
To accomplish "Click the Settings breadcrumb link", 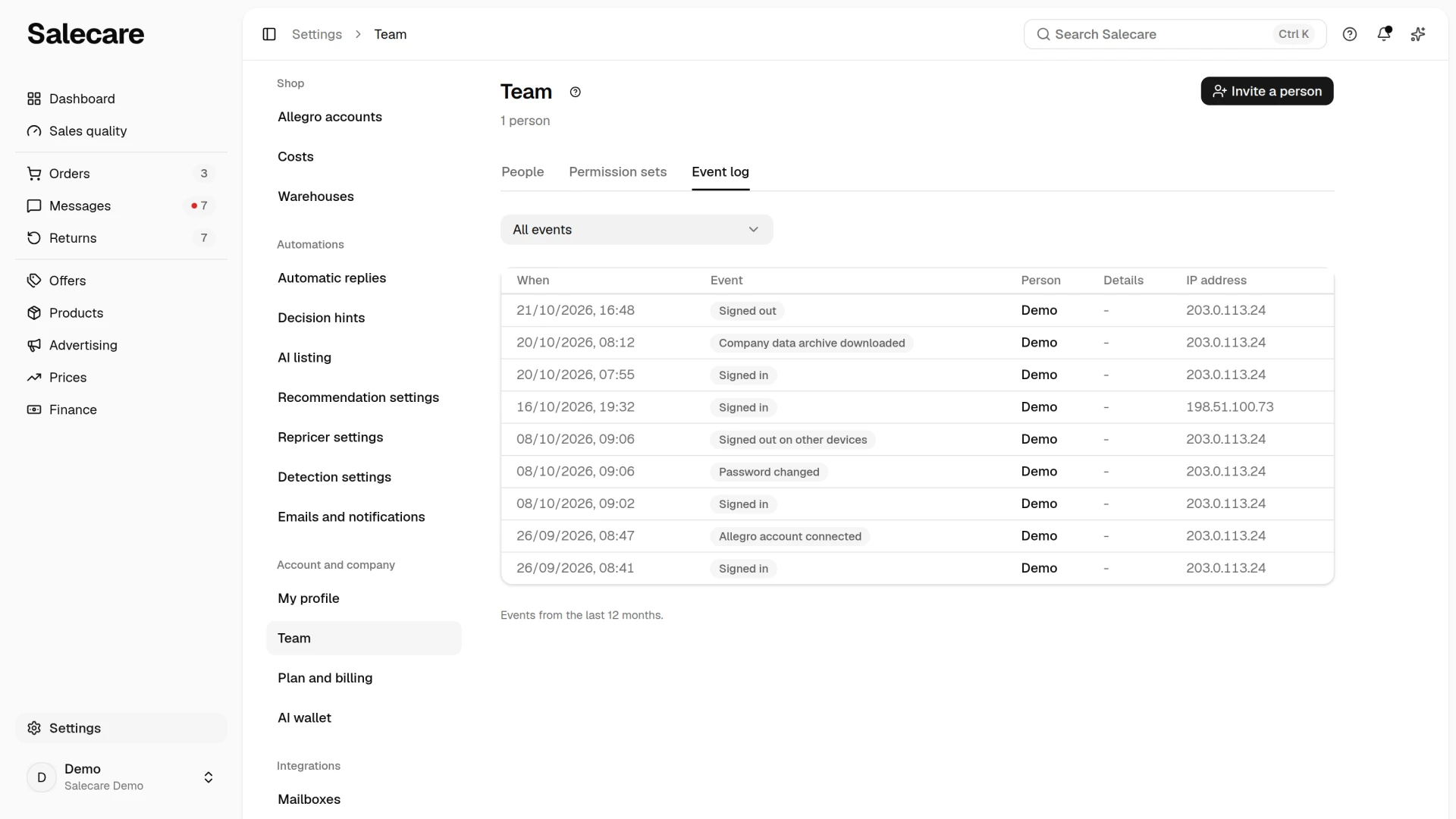I will coord(317,34).
